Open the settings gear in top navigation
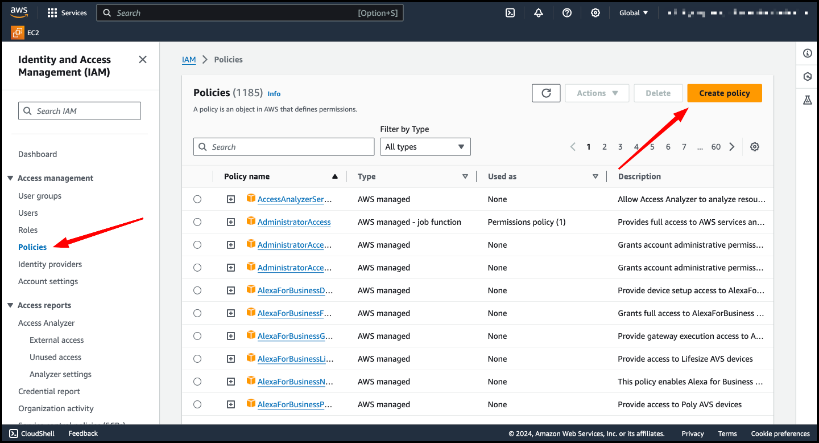This screenshot has height=443, width=819. coord(595,13)
